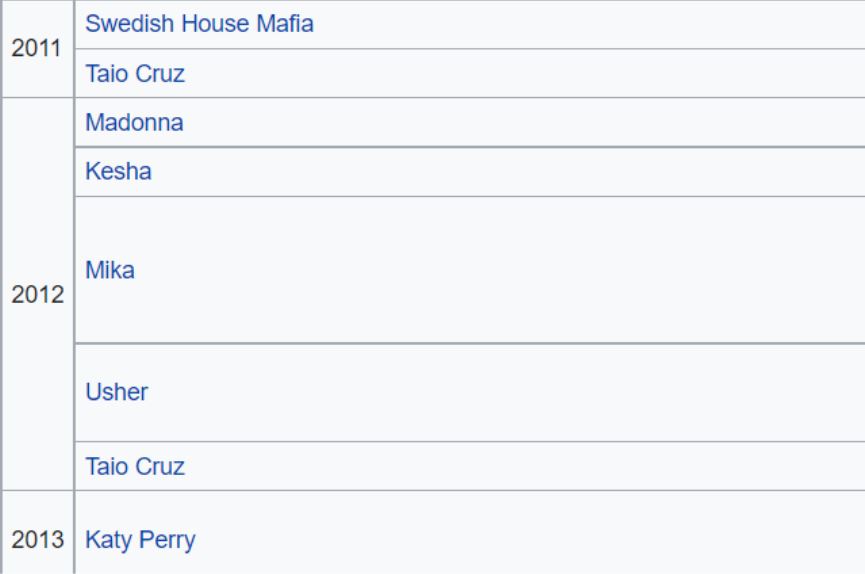Select the 2011 year cell
This screenshot has width=865, height=574.
pyautogui.click(x=38, y=49)
